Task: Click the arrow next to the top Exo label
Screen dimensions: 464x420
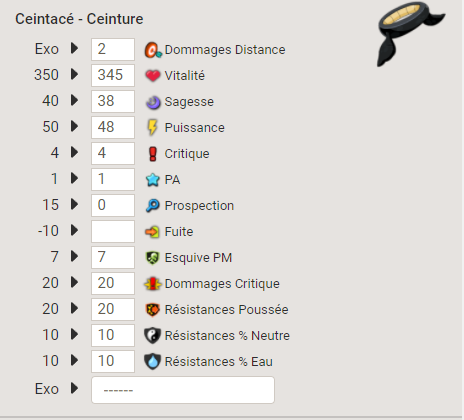Action: click(x=74, y=49)
